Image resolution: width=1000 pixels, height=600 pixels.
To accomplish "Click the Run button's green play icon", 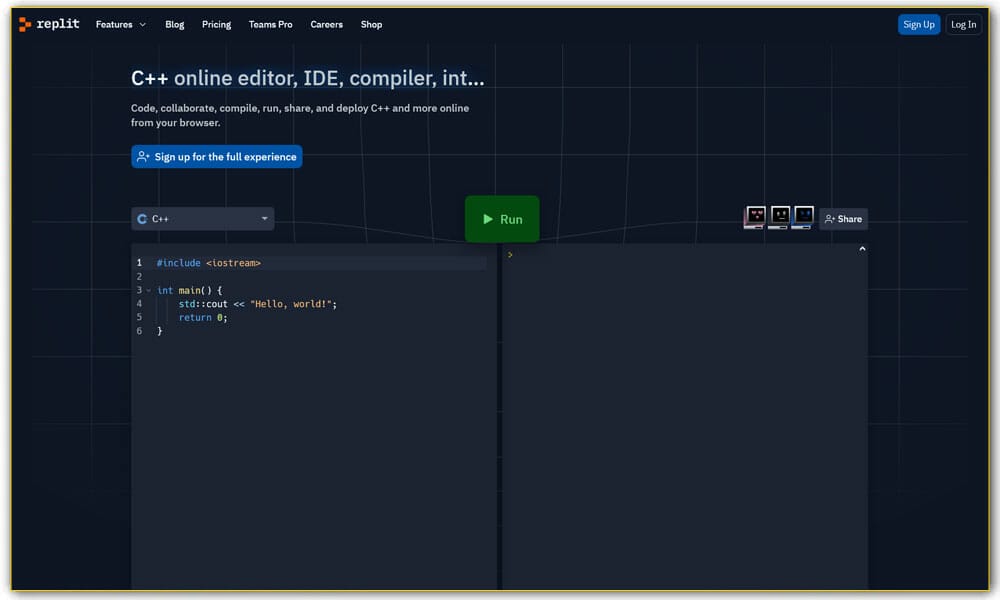I will pos(487,218).
